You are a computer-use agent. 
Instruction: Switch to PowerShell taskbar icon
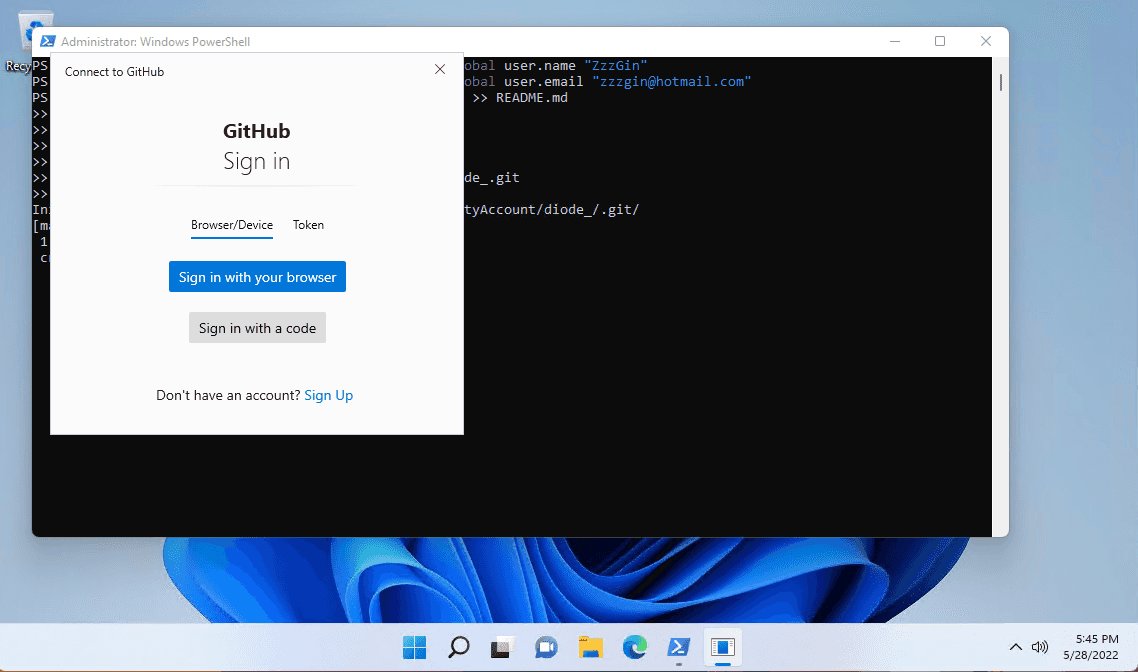679,647
